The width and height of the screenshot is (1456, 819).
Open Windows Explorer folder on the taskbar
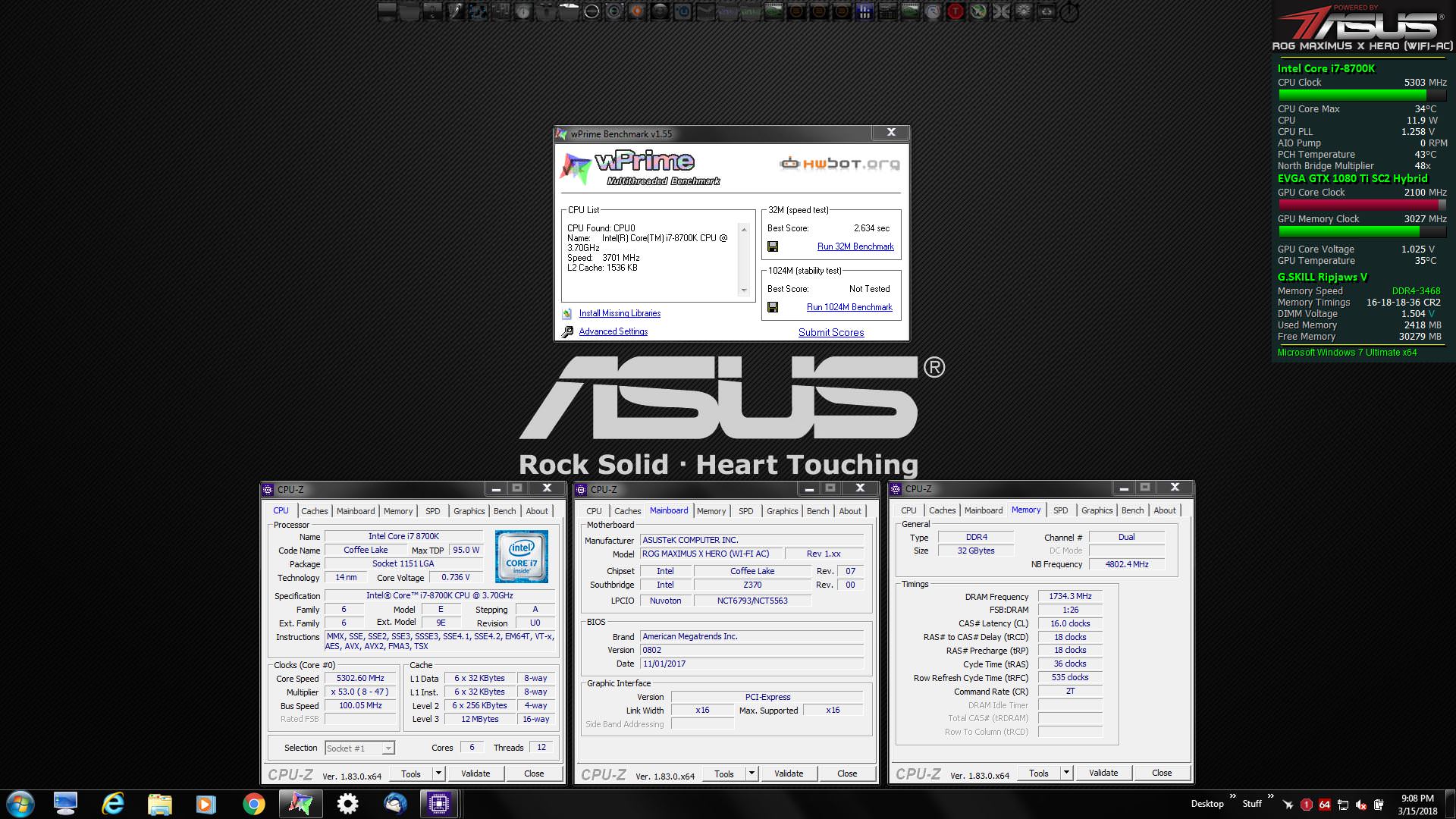(x=160, y=804)
